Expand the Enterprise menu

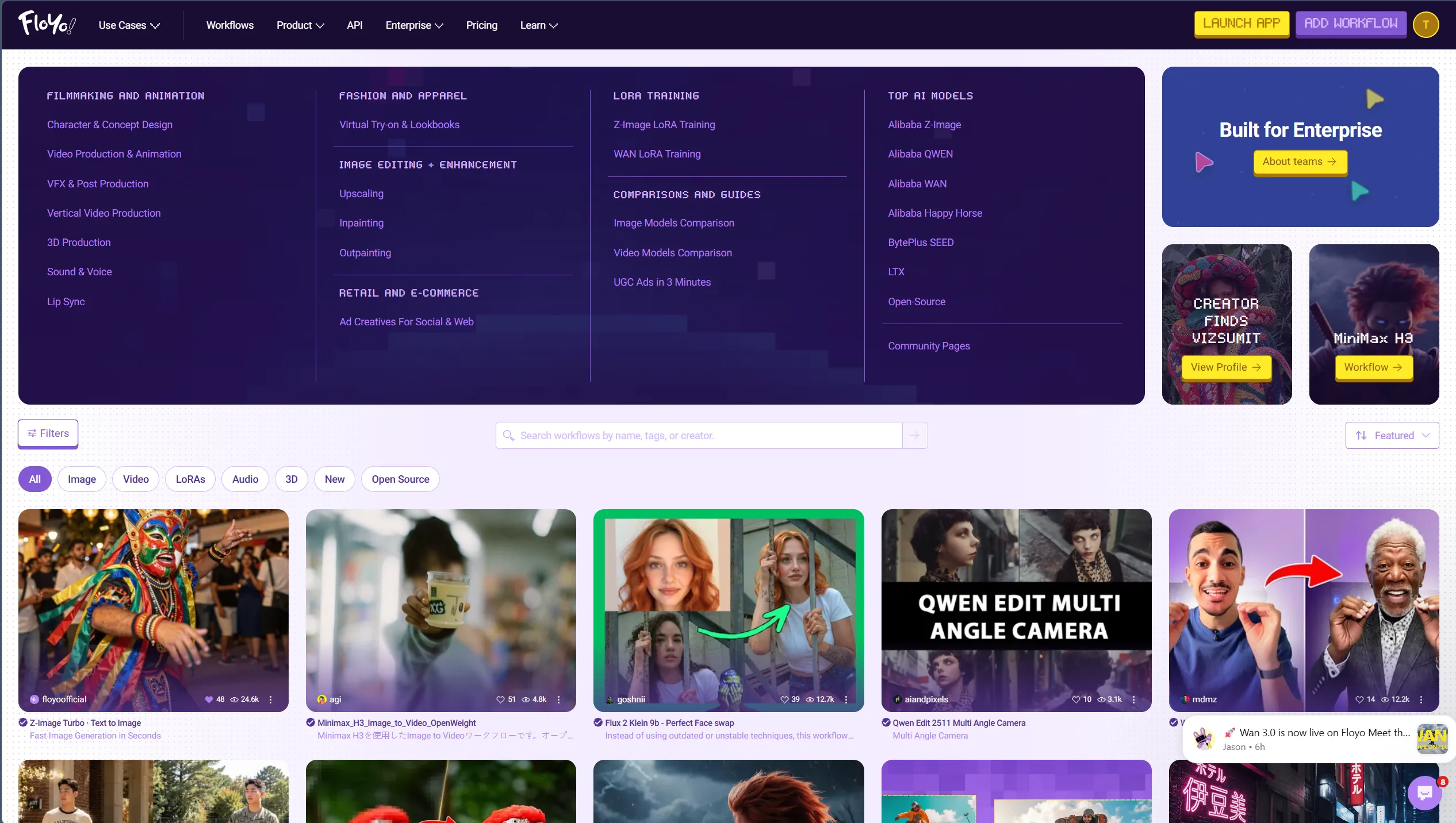tap(414, 25)
